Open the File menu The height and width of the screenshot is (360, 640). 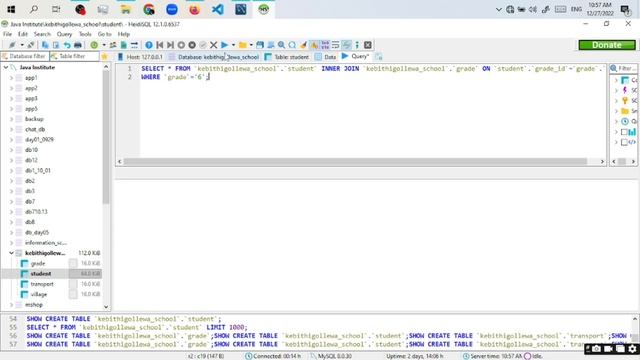7,34
